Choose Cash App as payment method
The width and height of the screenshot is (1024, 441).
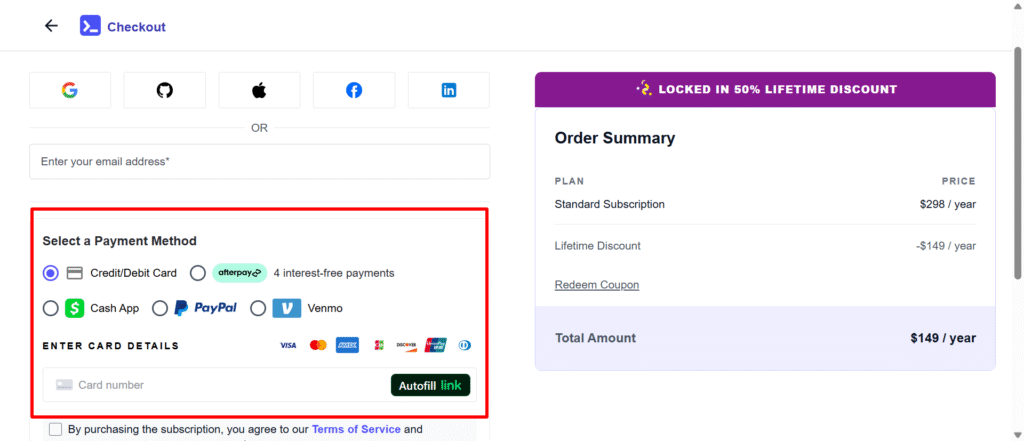(x=51, y=308)
